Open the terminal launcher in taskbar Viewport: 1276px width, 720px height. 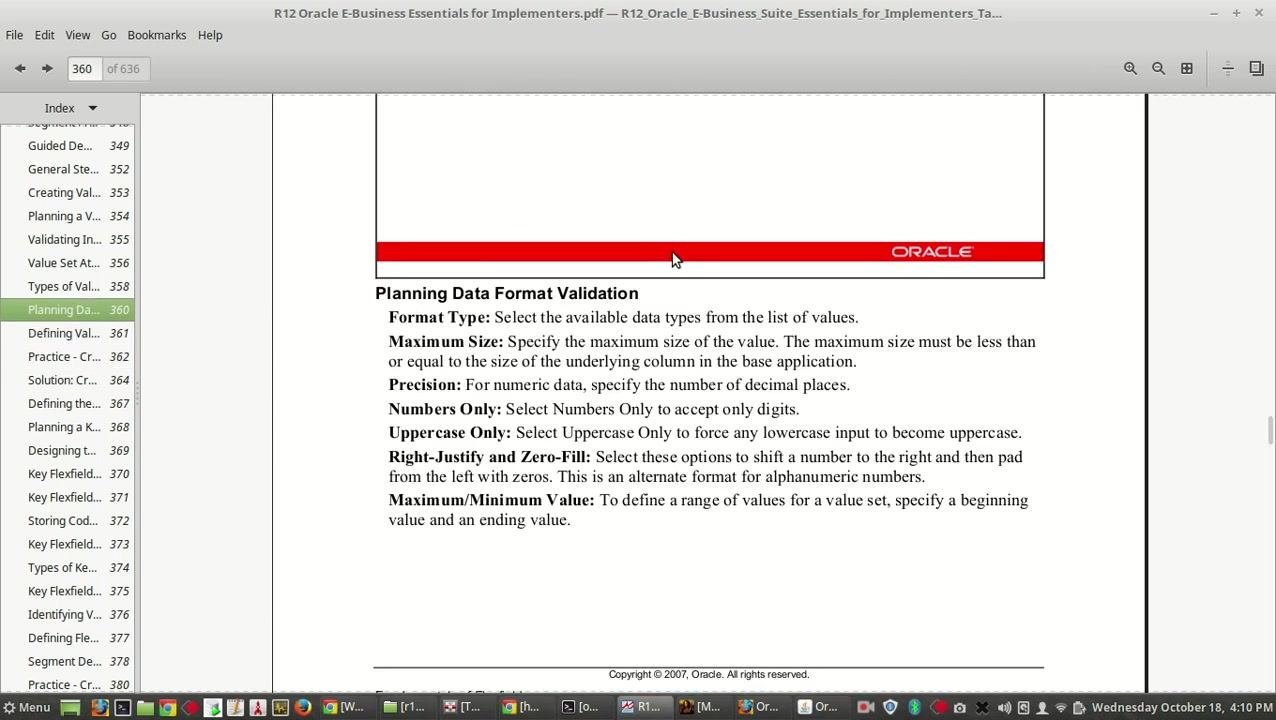tap(122, 707)
